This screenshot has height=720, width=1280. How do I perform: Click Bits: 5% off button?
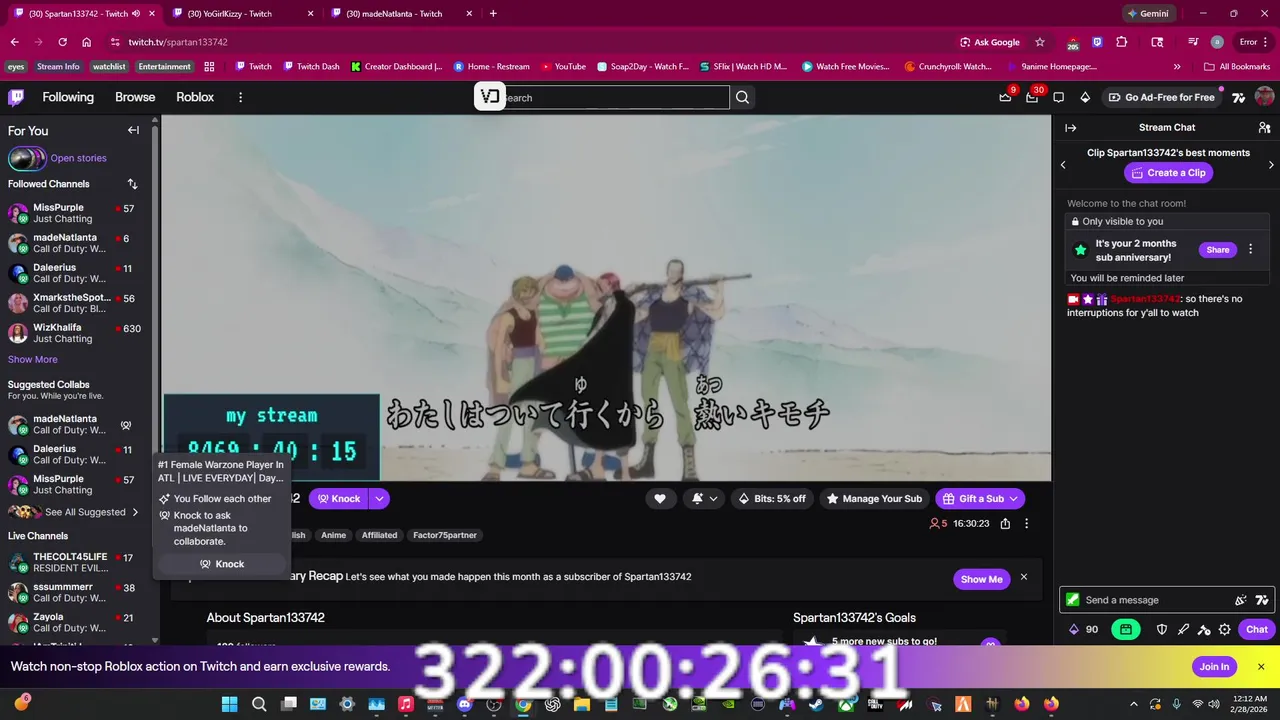[x=771, y=498]
